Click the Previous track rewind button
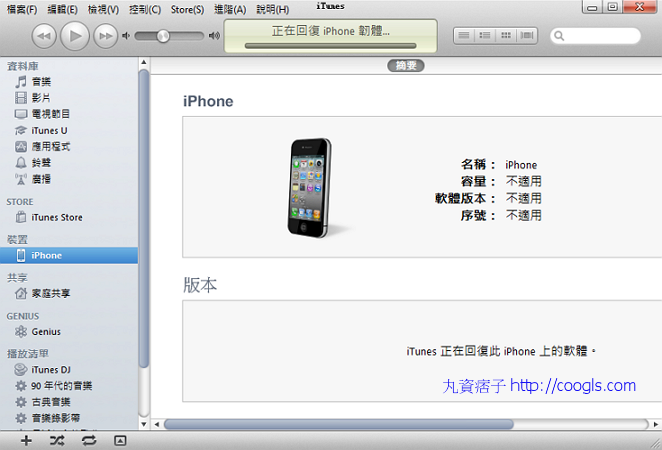 [44, 36]
